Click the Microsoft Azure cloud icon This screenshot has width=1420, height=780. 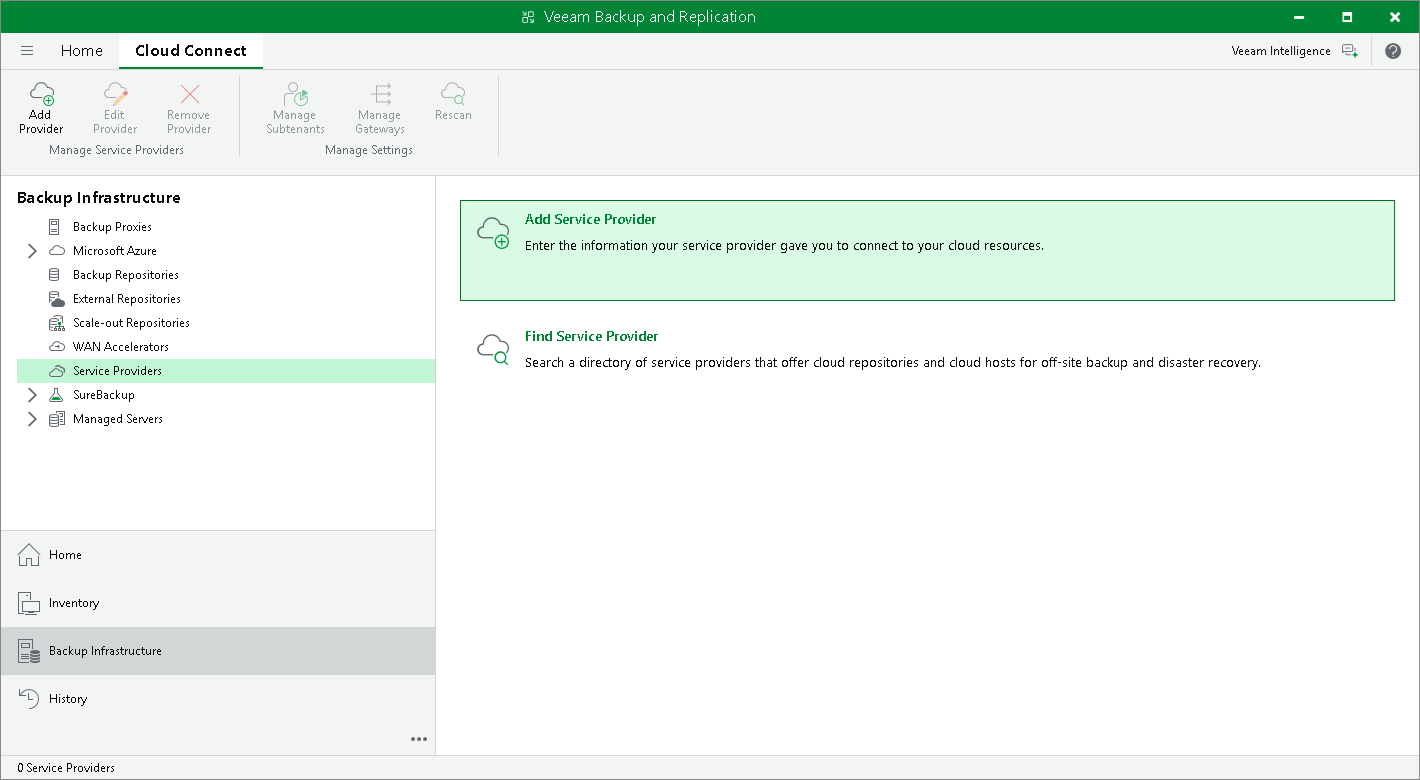click(x=56, y=251)
